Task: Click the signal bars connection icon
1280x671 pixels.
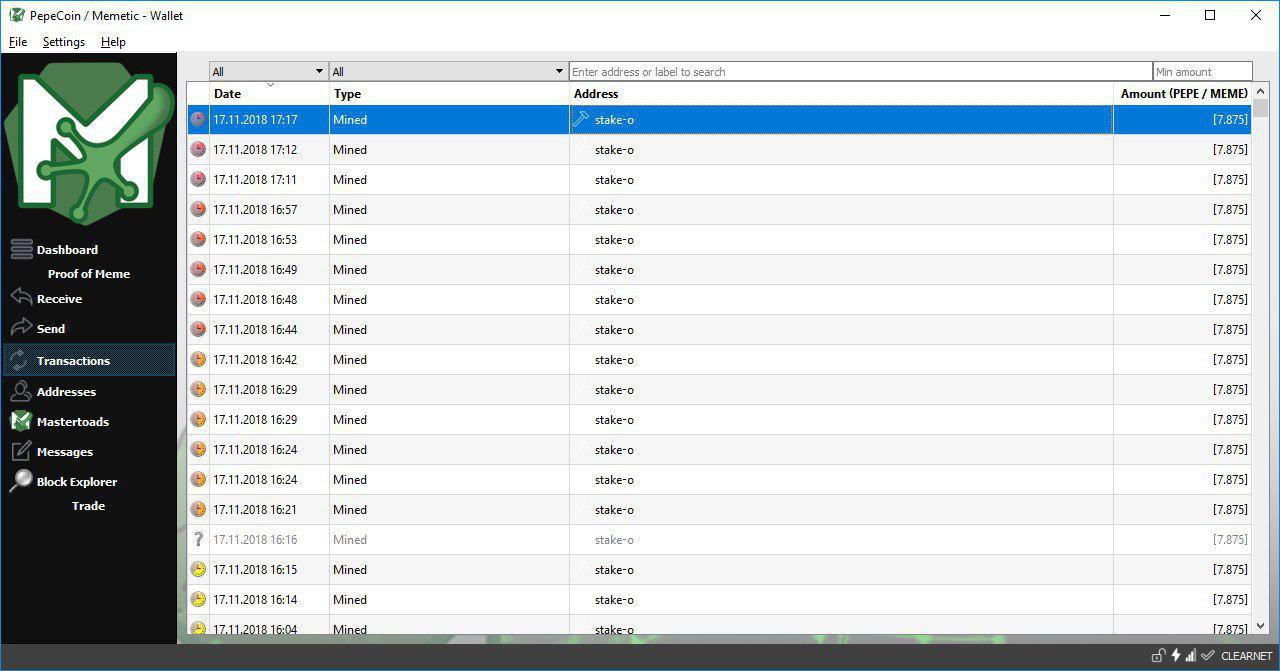Action: 1191,656
